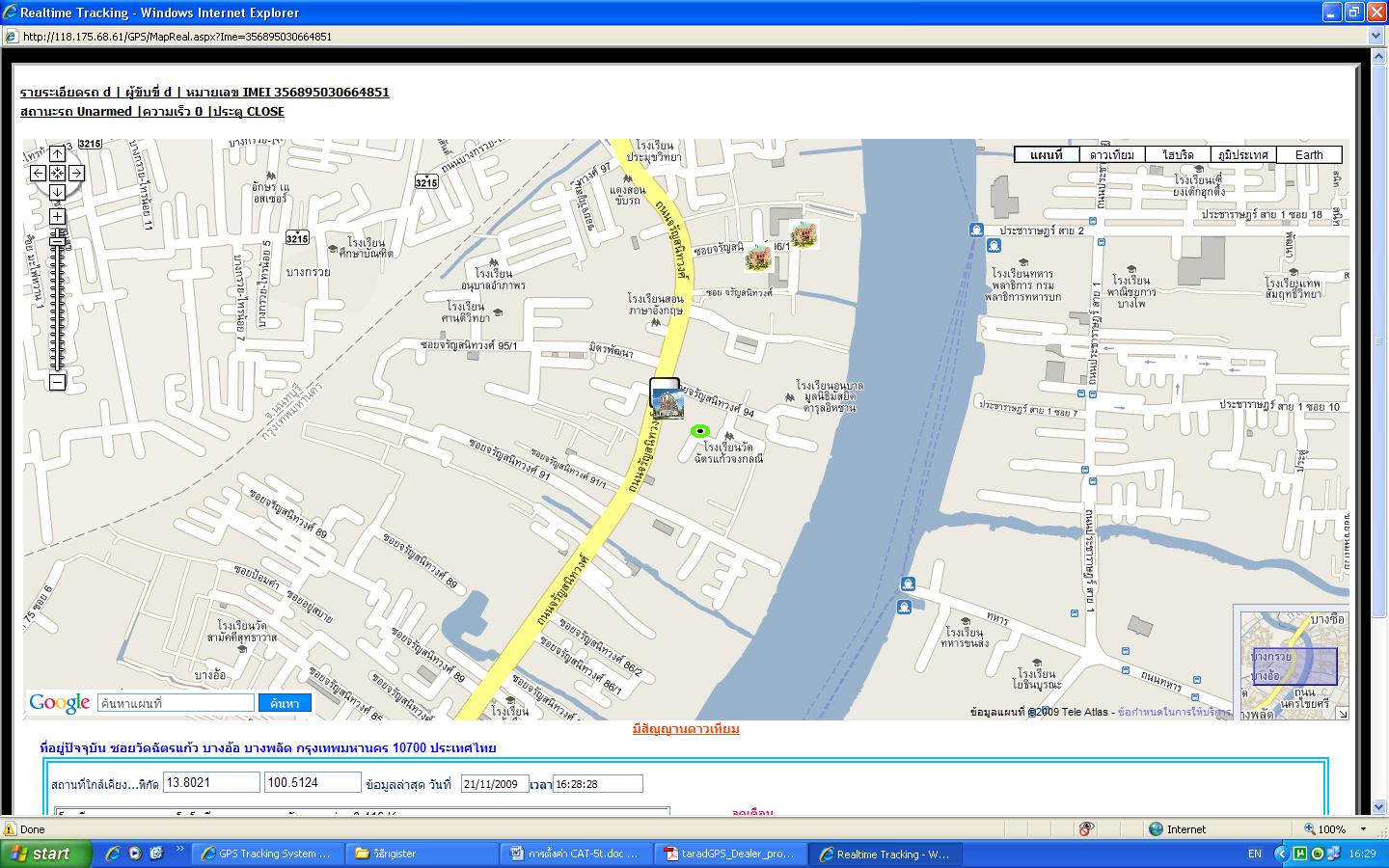Launch Internet Explorer from Quick Launch
Image resolution: width=1389 pixels, height=868 pixels.
pyautogui.click(x=114, y=854)
